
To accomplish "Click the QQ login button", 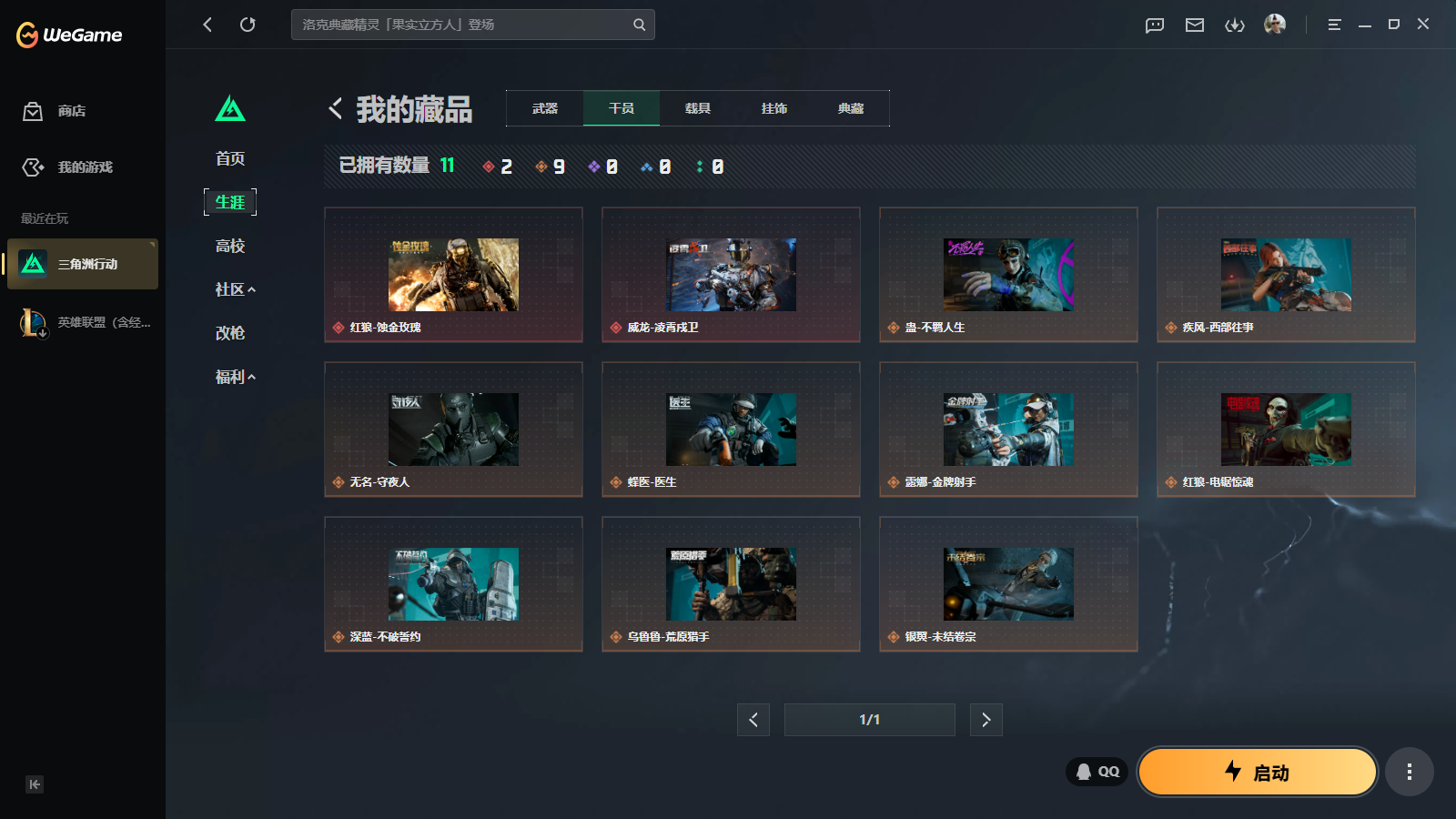I will click(x=1097, y=772).
